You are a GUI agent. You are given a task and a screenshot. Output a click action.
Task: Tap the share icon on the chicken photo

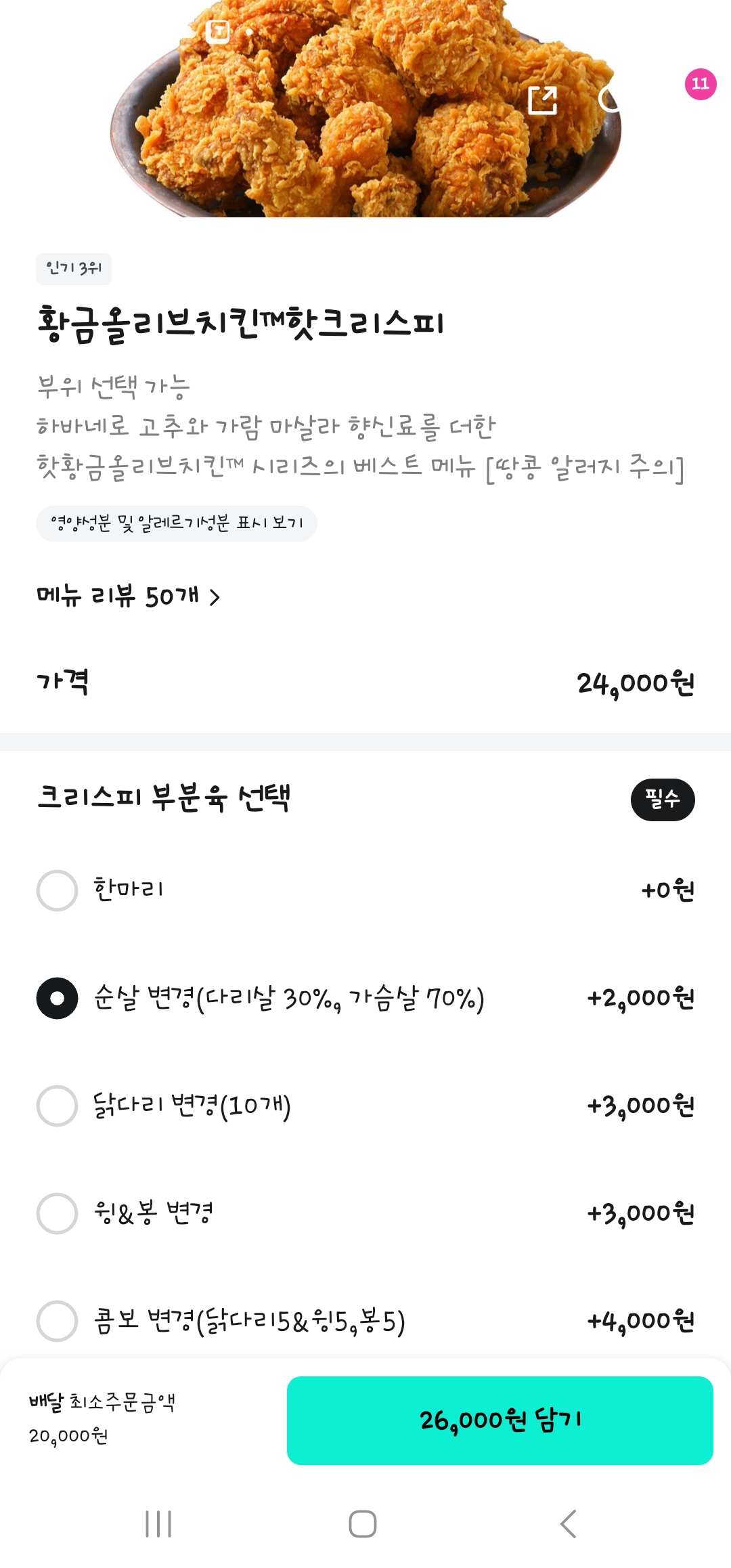pos(543,100)
